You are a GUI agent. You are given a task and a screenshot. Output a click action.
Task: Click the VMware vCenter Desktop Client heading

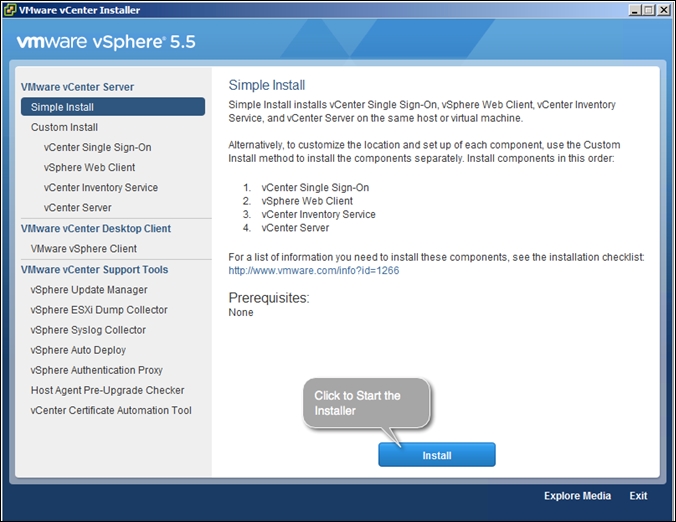click(x=96, y=228)
